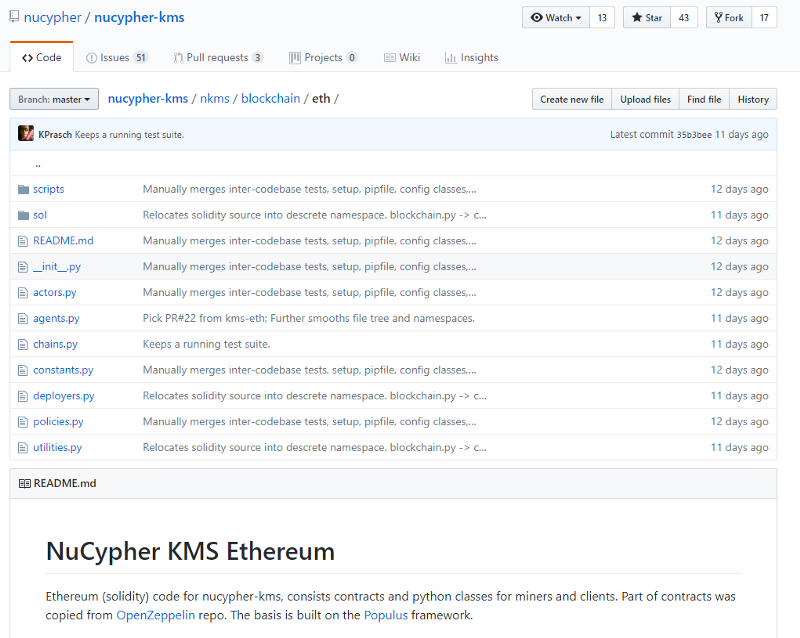Image resolution: width=800 pixels, height=638 pixels.
Task: Expand the Branch: master selector
Action: [x=54, y=99]
